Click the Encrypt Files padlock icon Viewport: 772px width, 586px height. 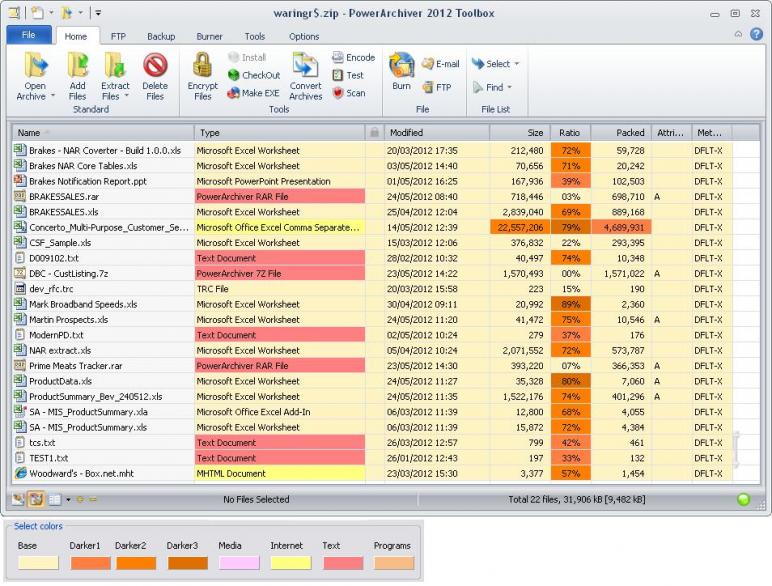pos(202,65)
